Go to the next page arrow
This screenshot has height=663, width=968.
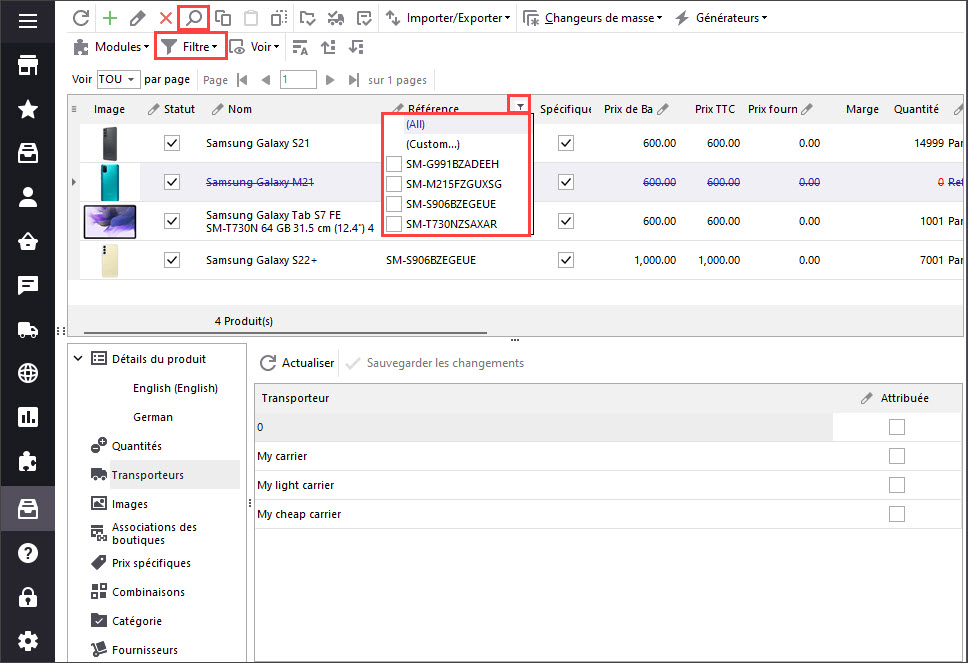[330, 80]
